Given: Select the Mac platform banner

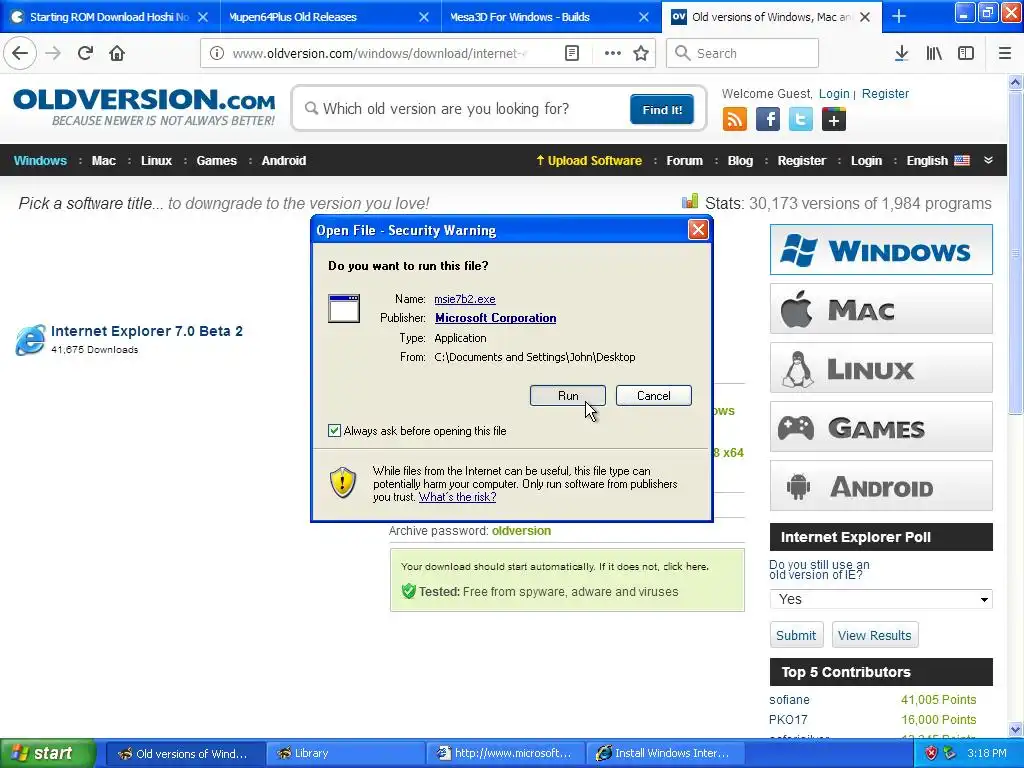Looking at the screenshot, I should click(x=881, y=308).
